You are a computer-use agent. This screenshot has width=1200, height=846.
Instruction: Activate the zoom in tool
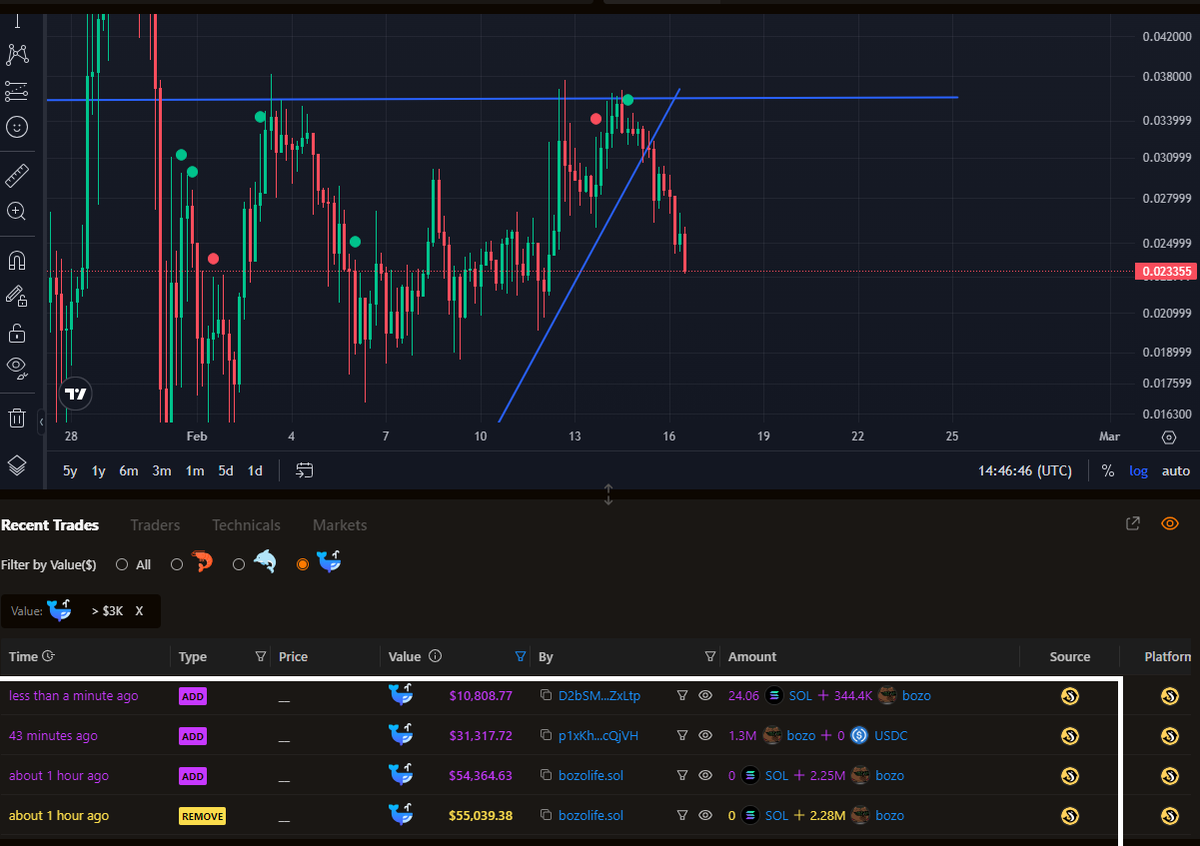pyautogui.click(x=17, y=211)
